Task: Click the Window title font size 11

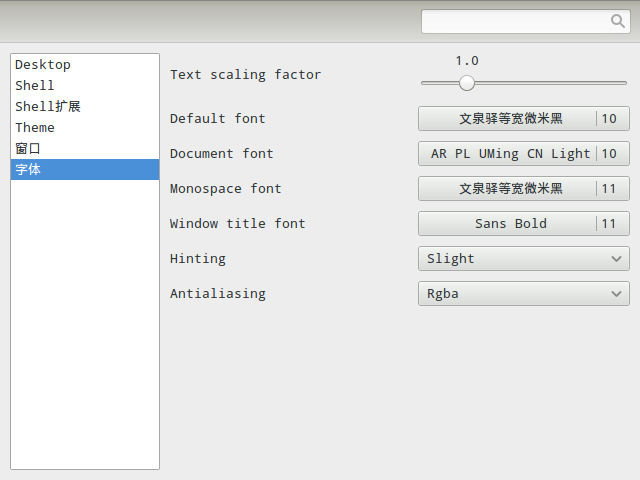Action: pyautogui.click(x=609, y=224)
